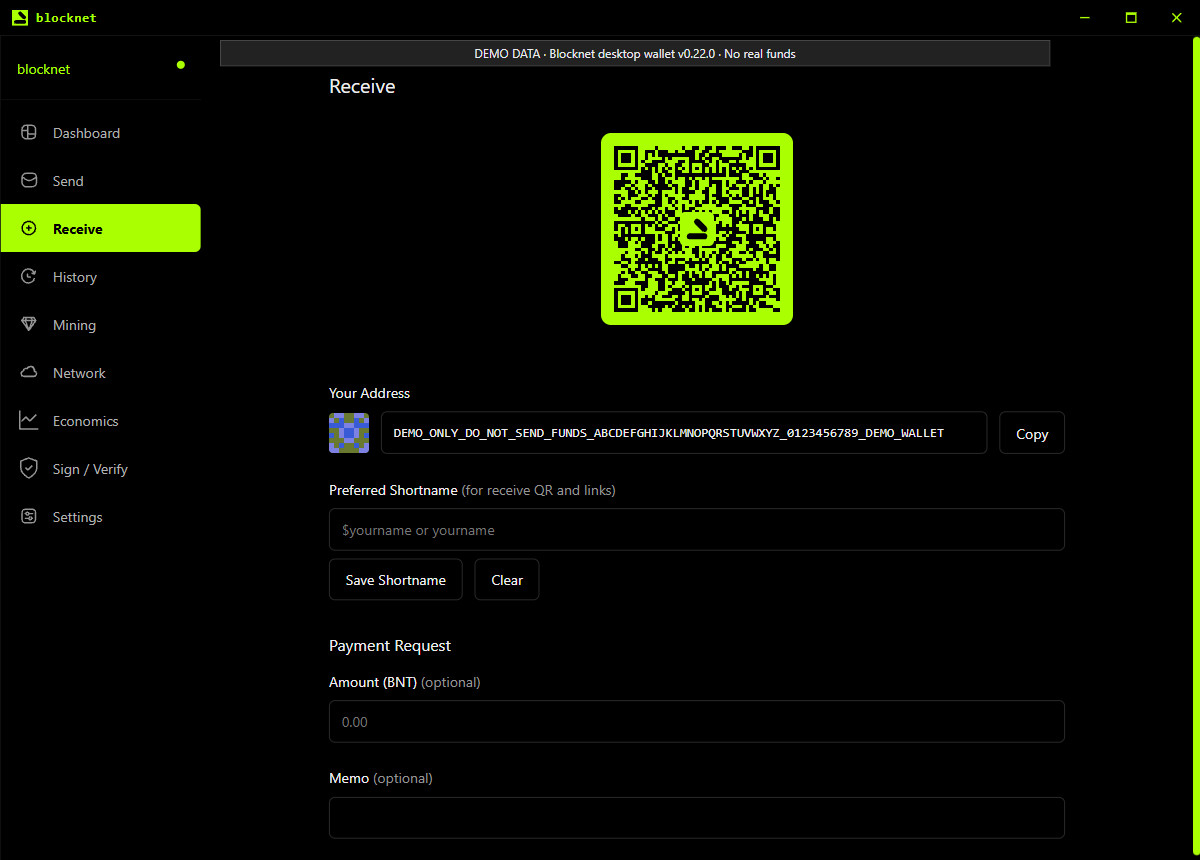Click the receive QR code image
This screenshot has width=1200, height=860.
697,229
